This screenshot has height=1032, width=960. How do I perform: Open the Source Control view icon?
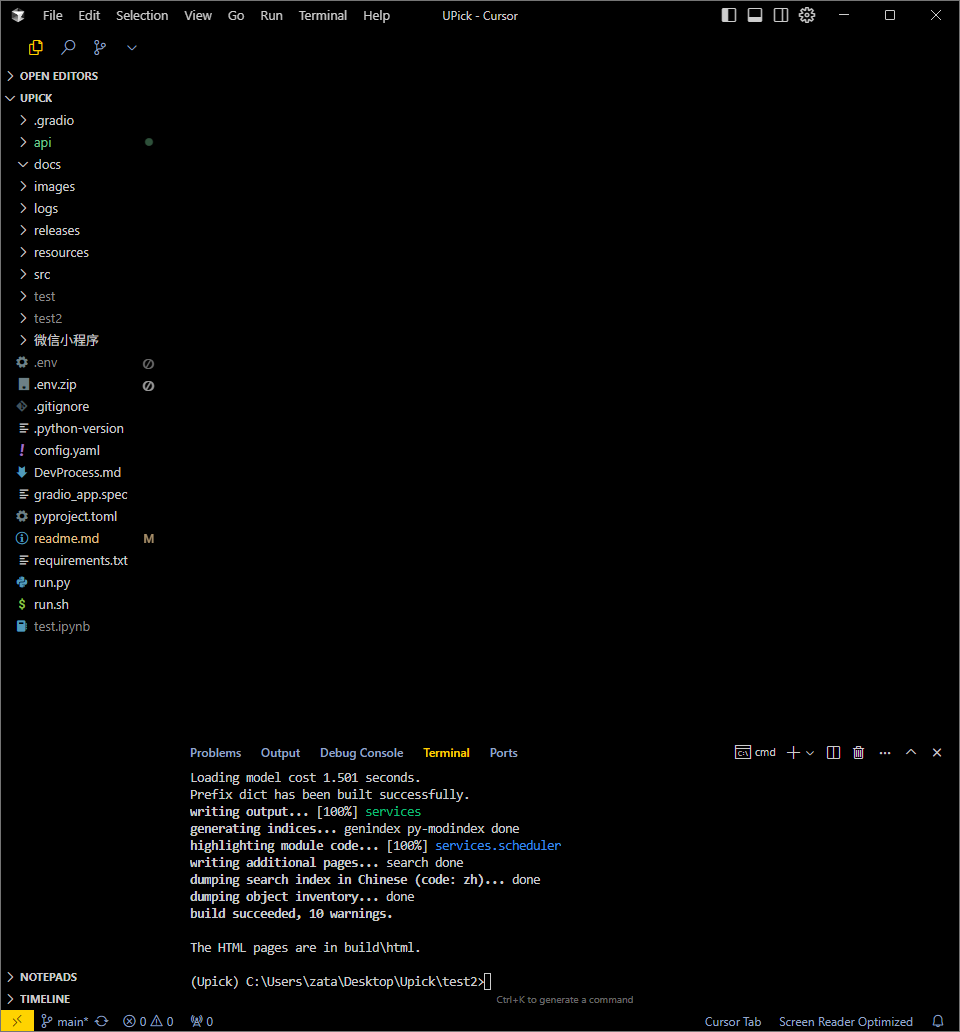(100, 47)
